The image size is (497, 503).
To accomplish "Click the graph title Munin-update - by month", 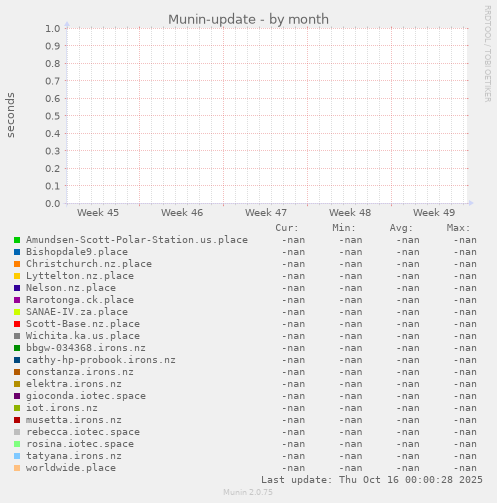I will tap(248, 20).
